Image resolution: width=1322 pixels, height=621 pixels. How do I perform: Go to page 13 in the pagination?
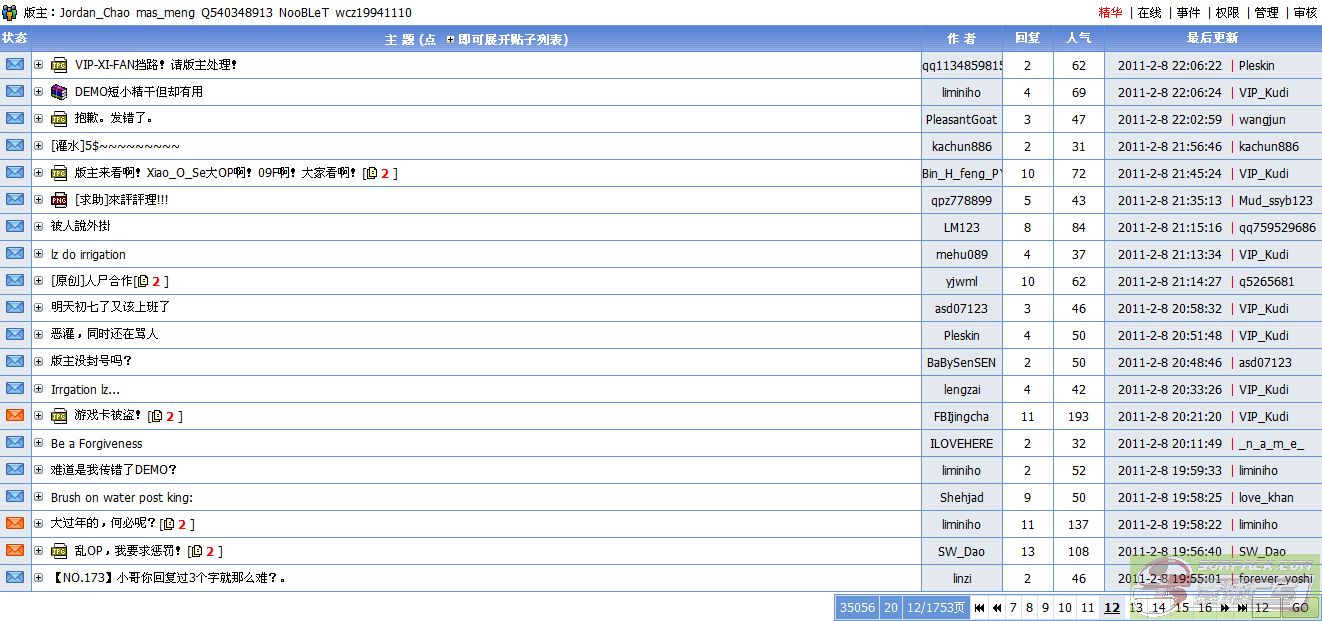coord(1135,608)
